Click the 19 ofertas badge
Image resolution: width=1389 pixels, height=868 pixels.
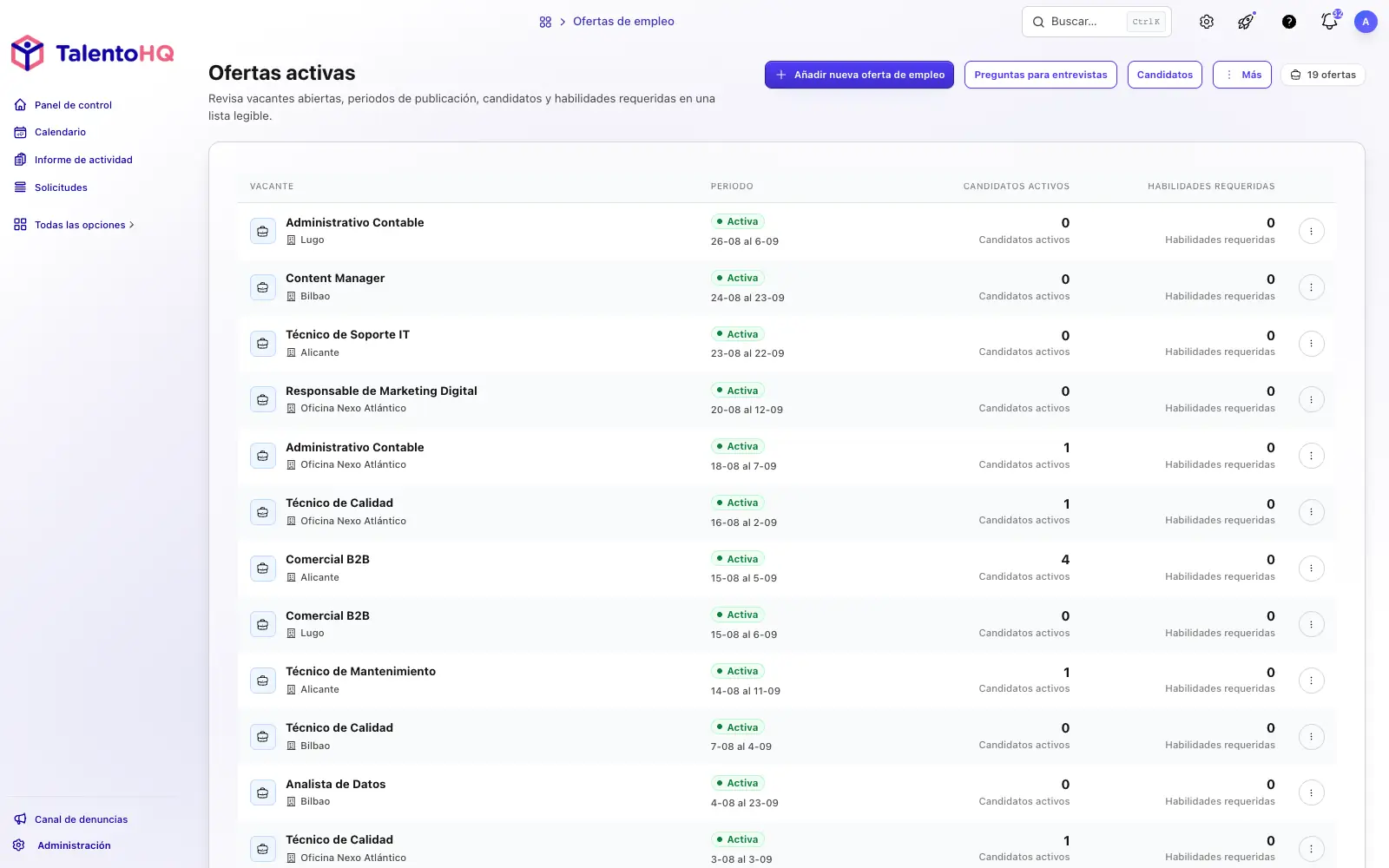pyautogui.click(x=1323, y=75)
